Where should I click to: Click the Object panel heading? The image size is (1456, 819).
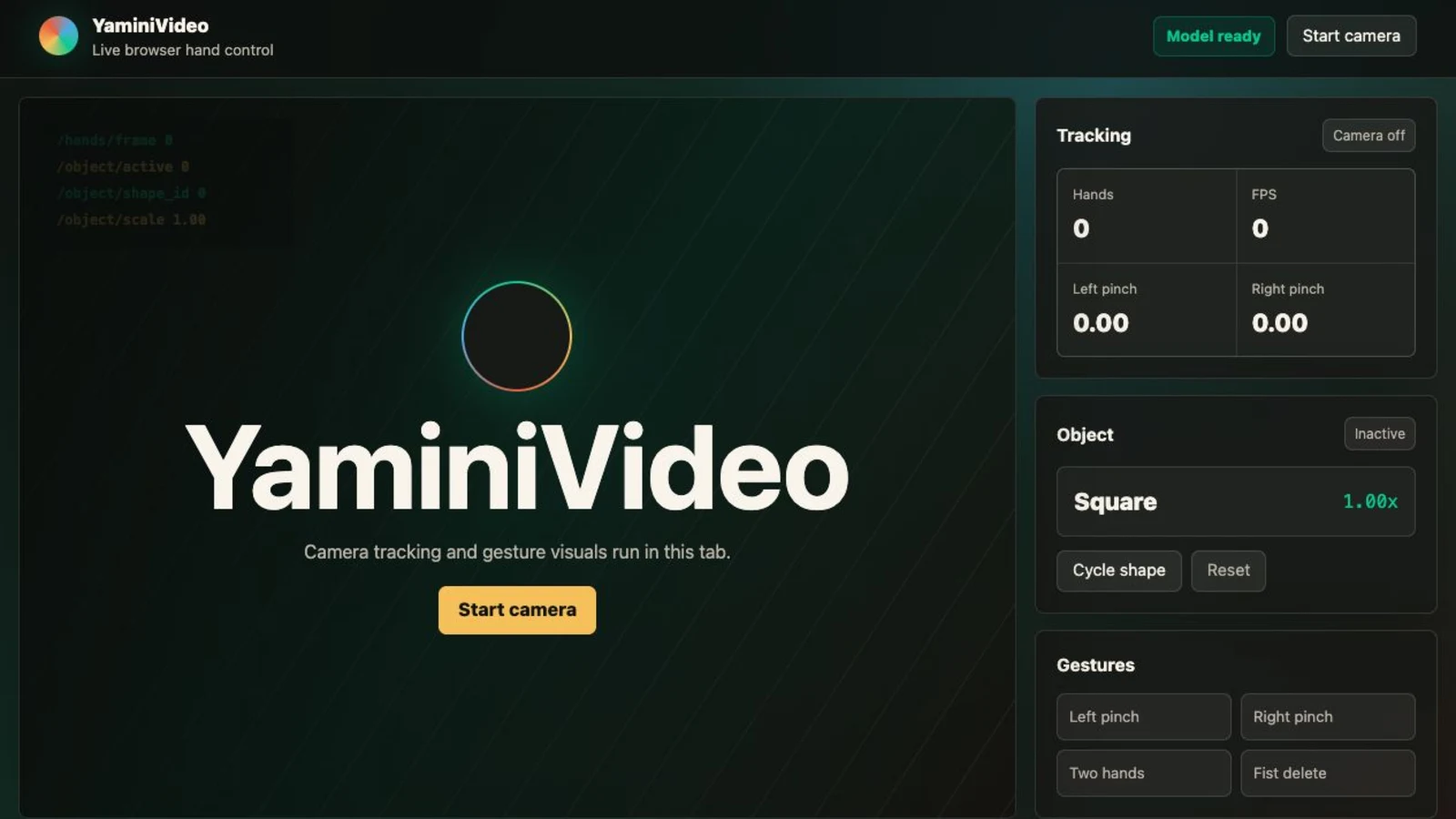[1085, 435]
